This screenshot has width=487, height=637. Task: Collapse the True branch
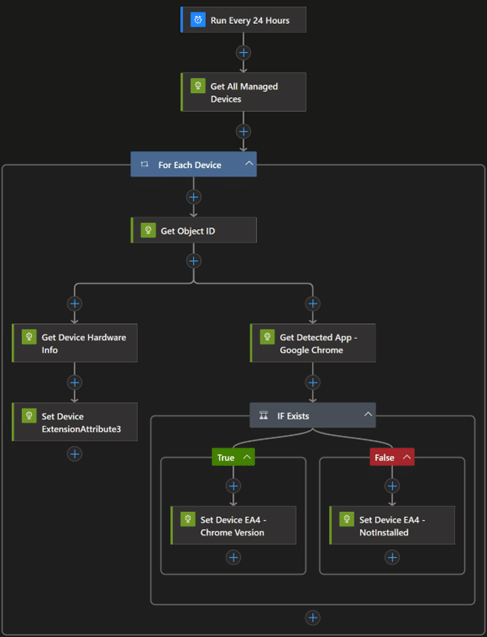click(x=247, y=457)
